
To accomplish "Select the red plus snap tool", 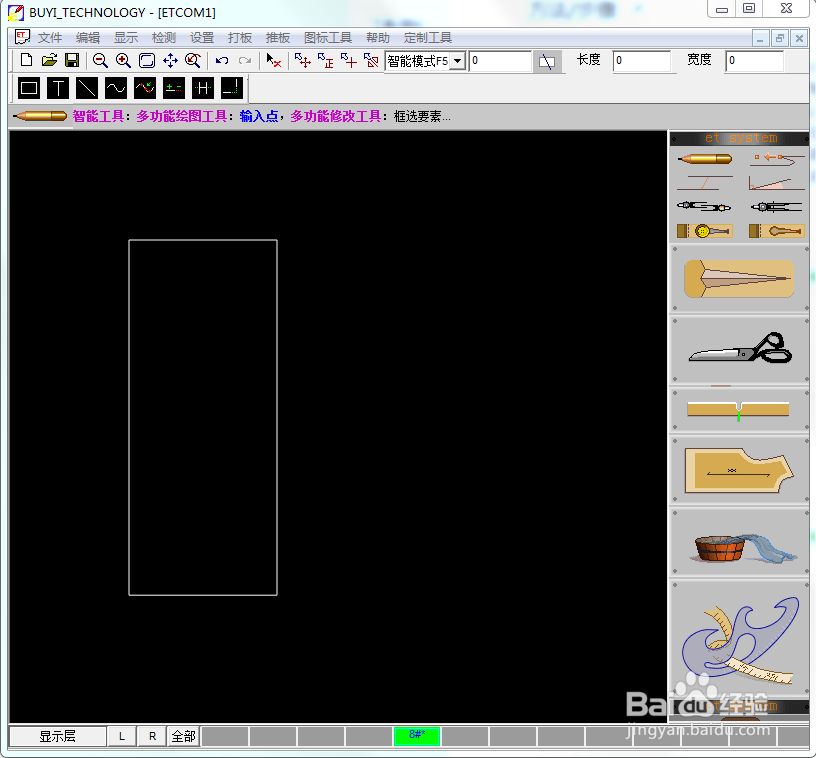I will click(349, 61).
